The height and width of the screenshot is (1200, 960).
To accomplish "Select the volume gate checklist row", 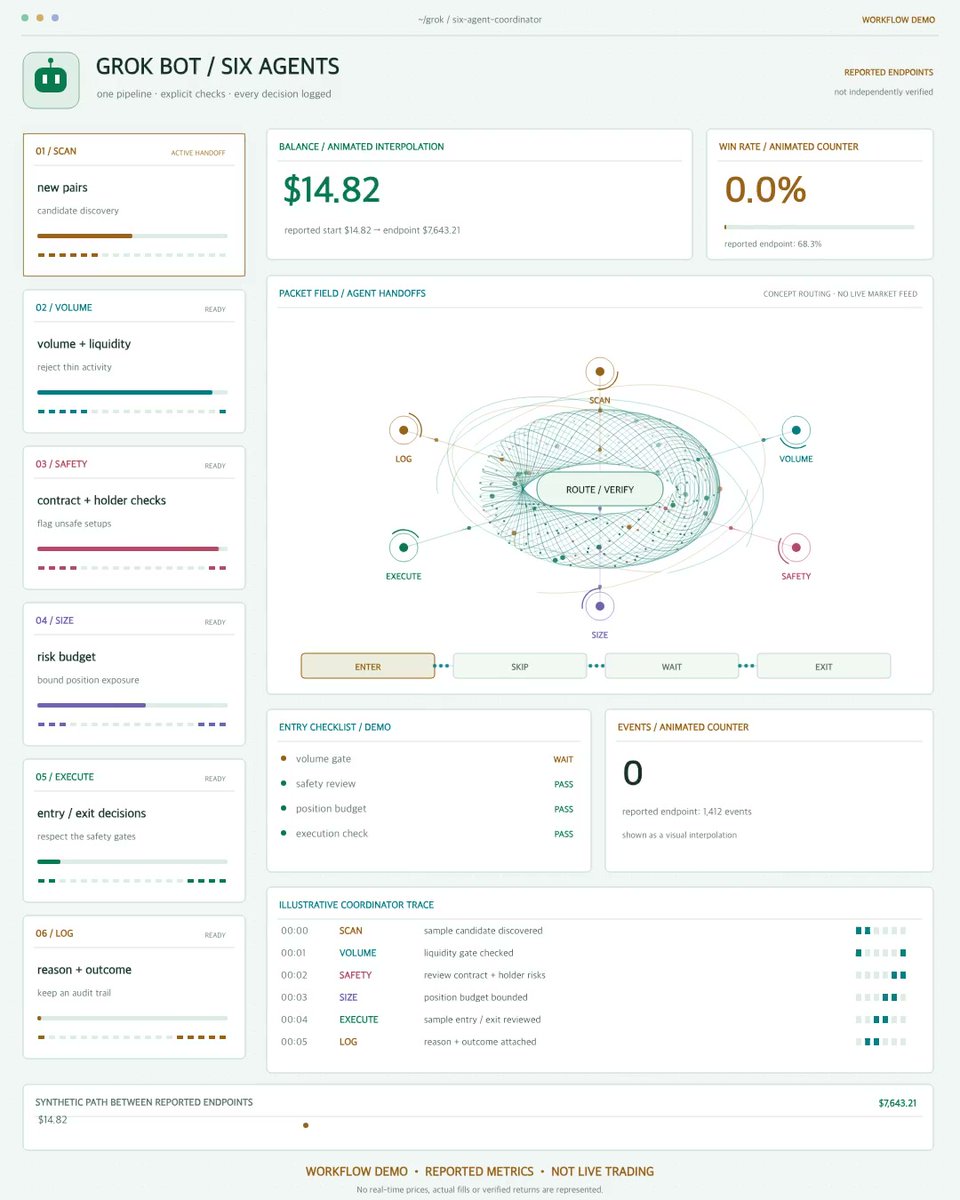I will (x=429, y=759).
